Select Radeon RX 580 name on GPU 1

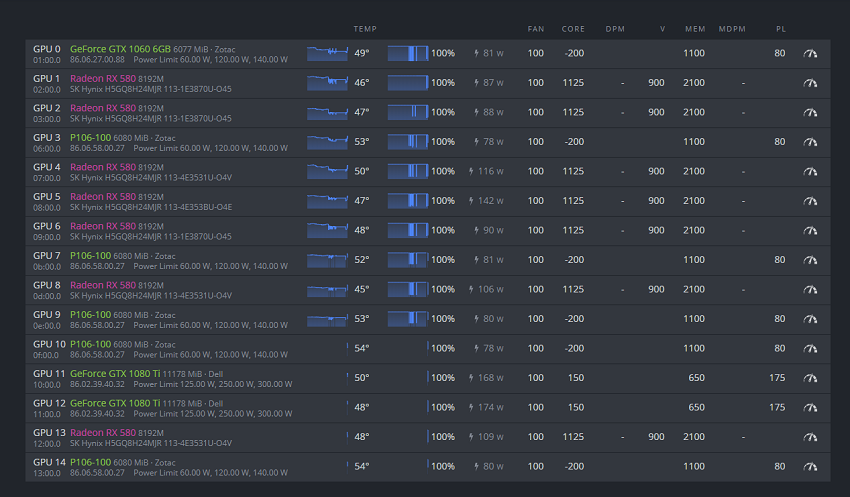pyautogui.click(x=103, y=79)
